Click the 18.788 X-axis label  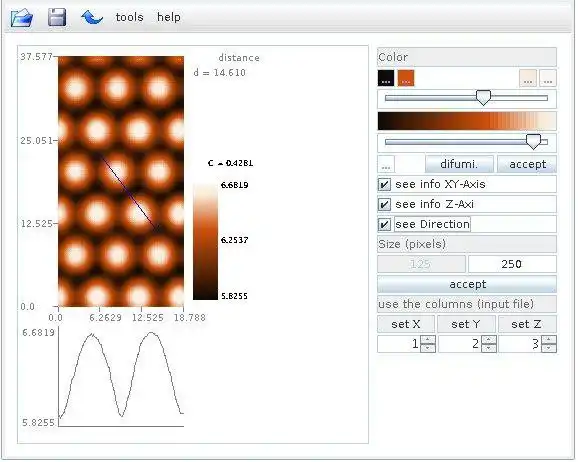point(189,317)
